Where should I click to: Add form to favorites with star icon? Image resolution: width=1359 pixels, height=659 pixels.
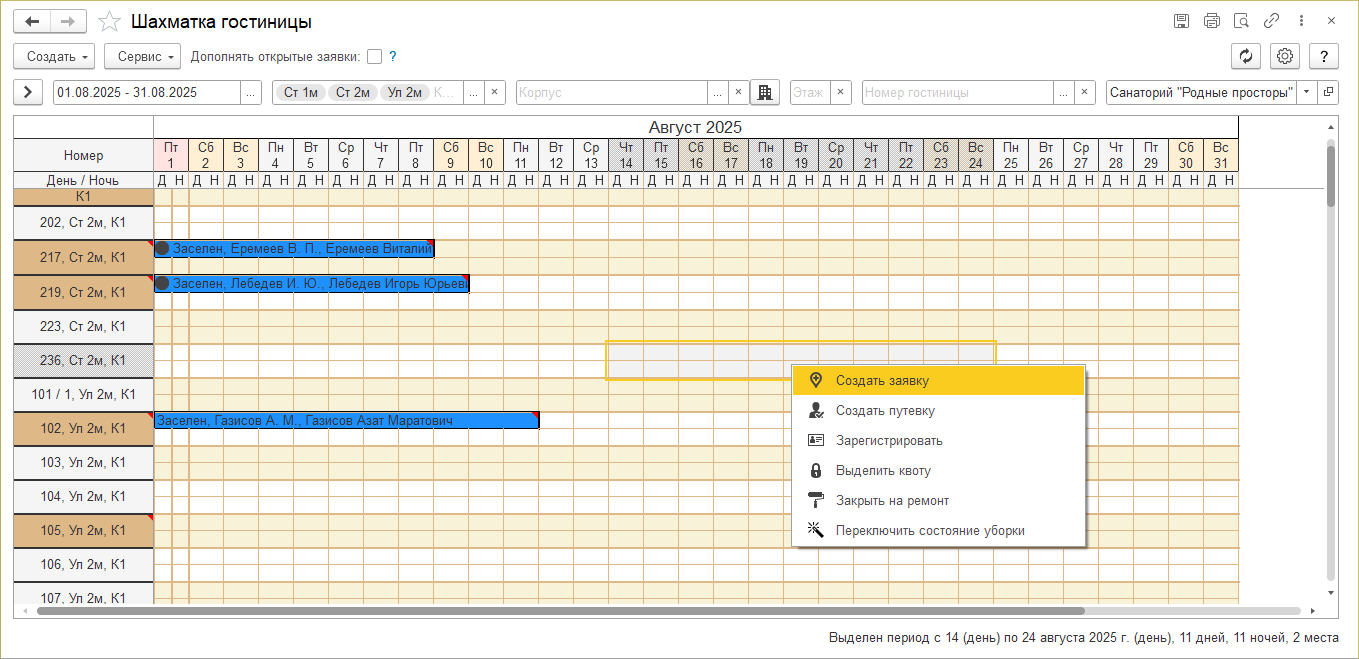click(x=111, y=22)
